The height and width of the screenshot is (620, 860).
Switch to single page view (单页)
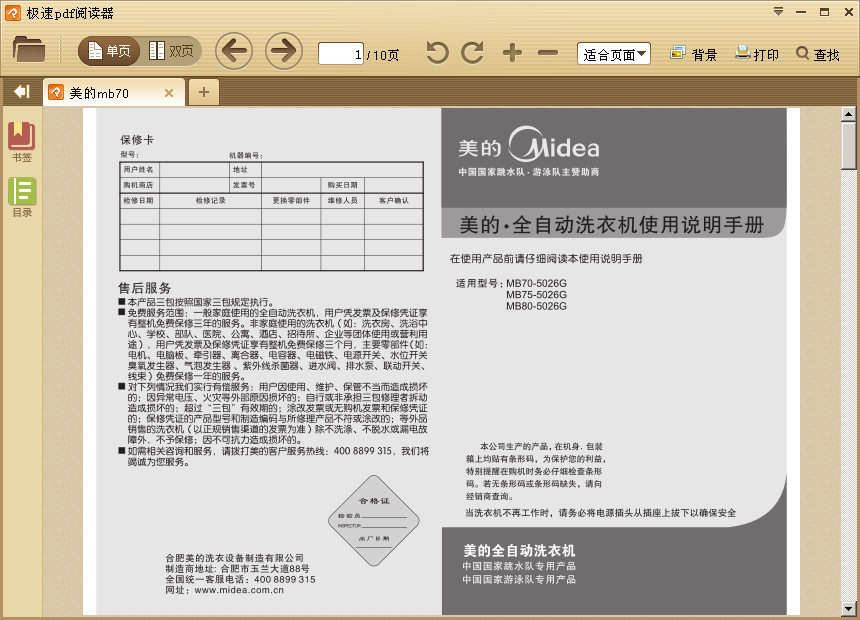pos(109,51)
